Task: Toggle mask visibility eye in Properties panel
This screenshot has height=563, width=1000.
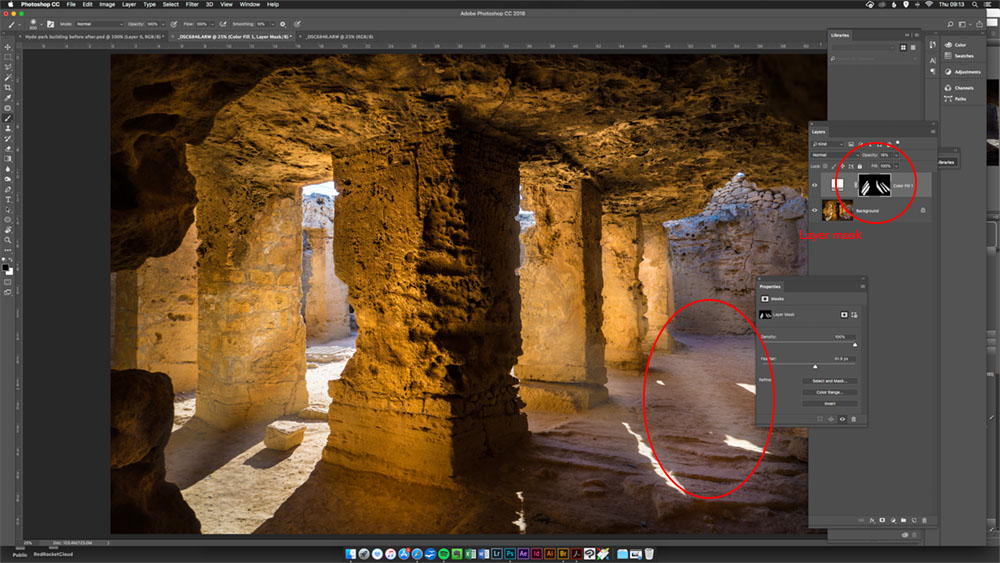Action: (842, 419)
